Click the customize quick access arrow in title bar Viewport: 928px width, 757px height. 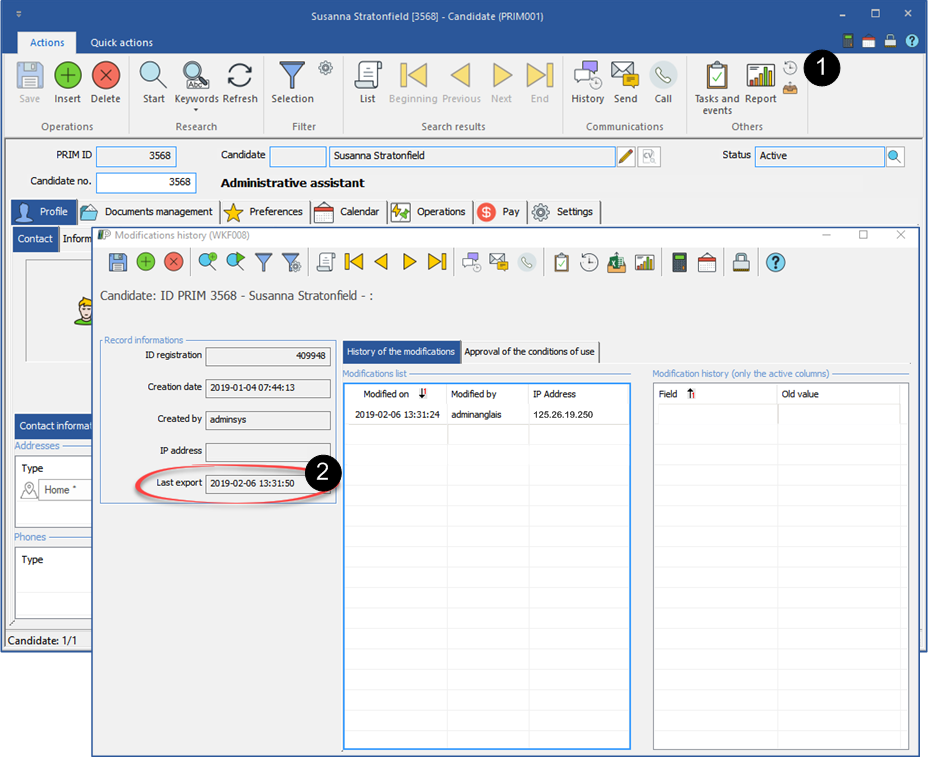click(18, 13)
